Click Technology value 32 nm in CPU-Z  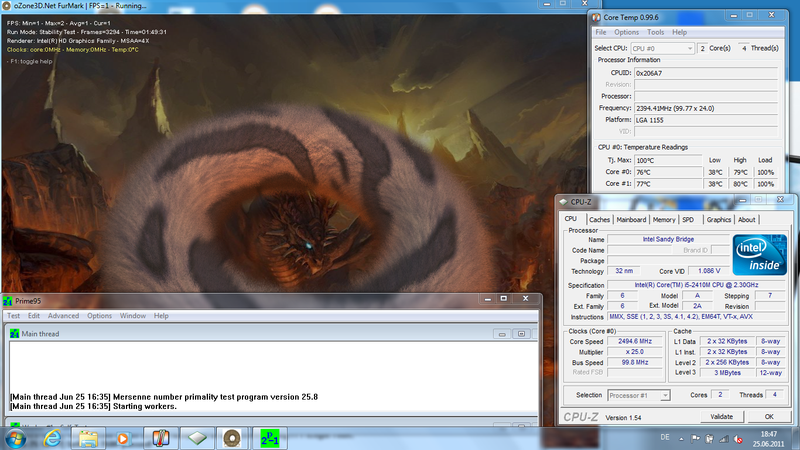623,271
